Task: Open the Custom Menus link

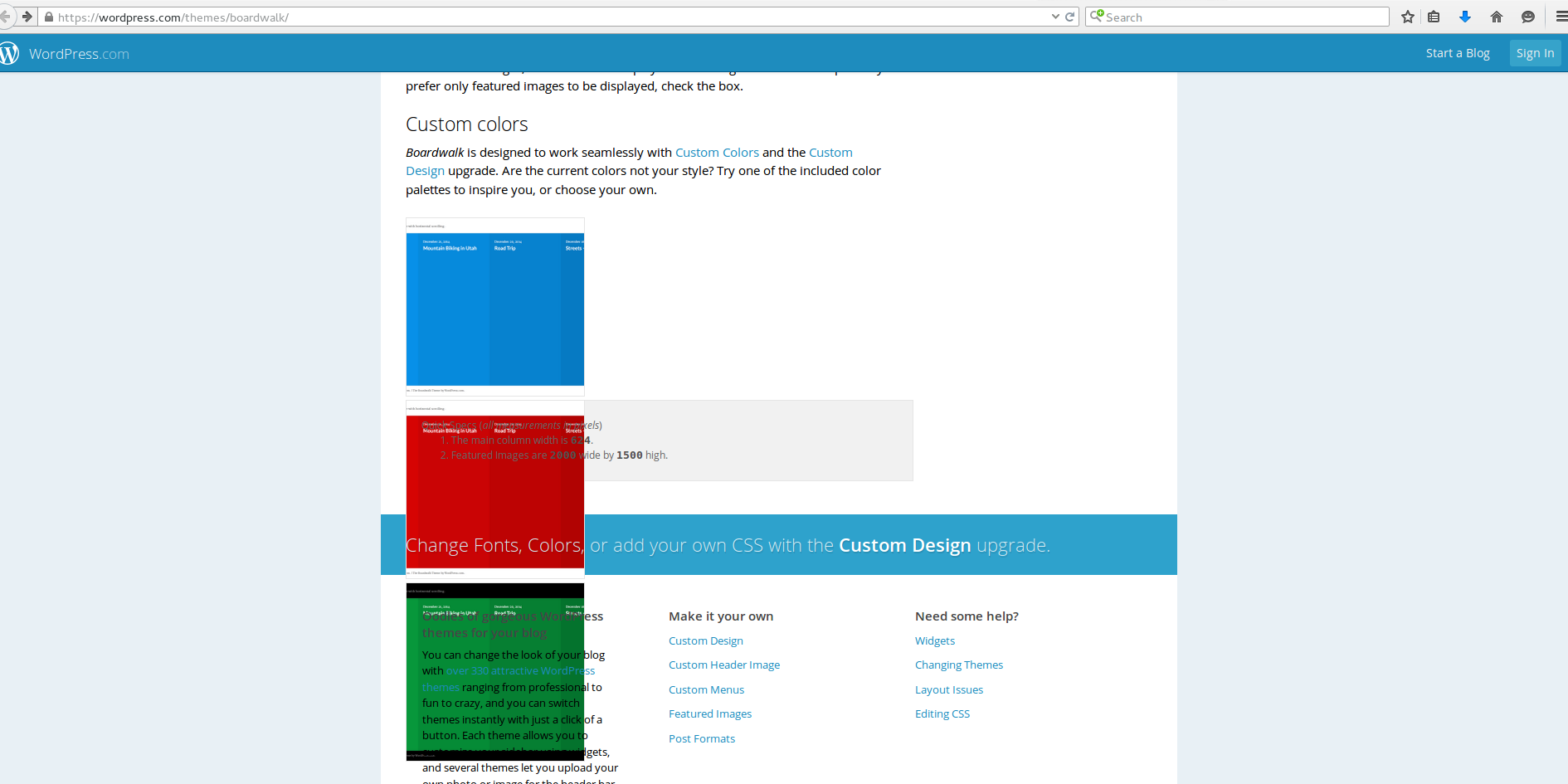Action: coord(706,689)
